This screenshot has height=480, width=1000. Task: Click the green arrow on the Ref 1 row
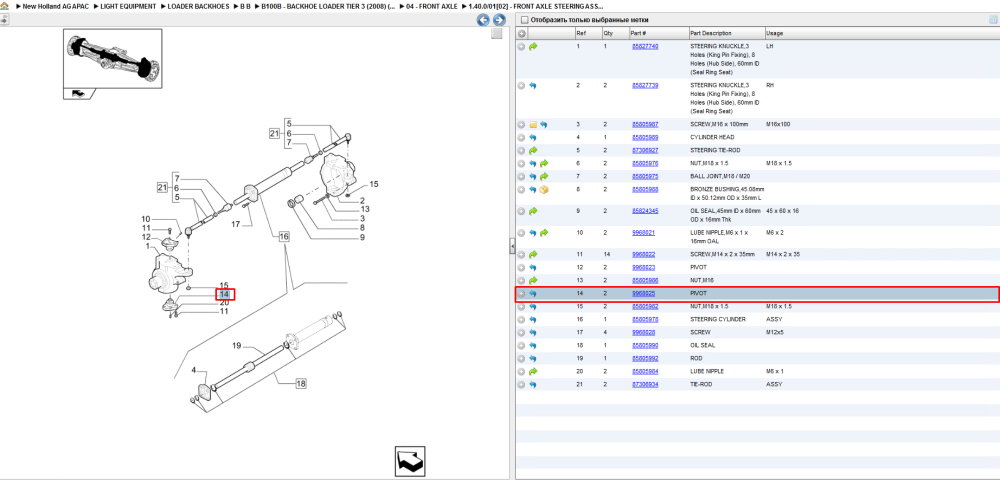pyautogui.click(x=533, y=47)
